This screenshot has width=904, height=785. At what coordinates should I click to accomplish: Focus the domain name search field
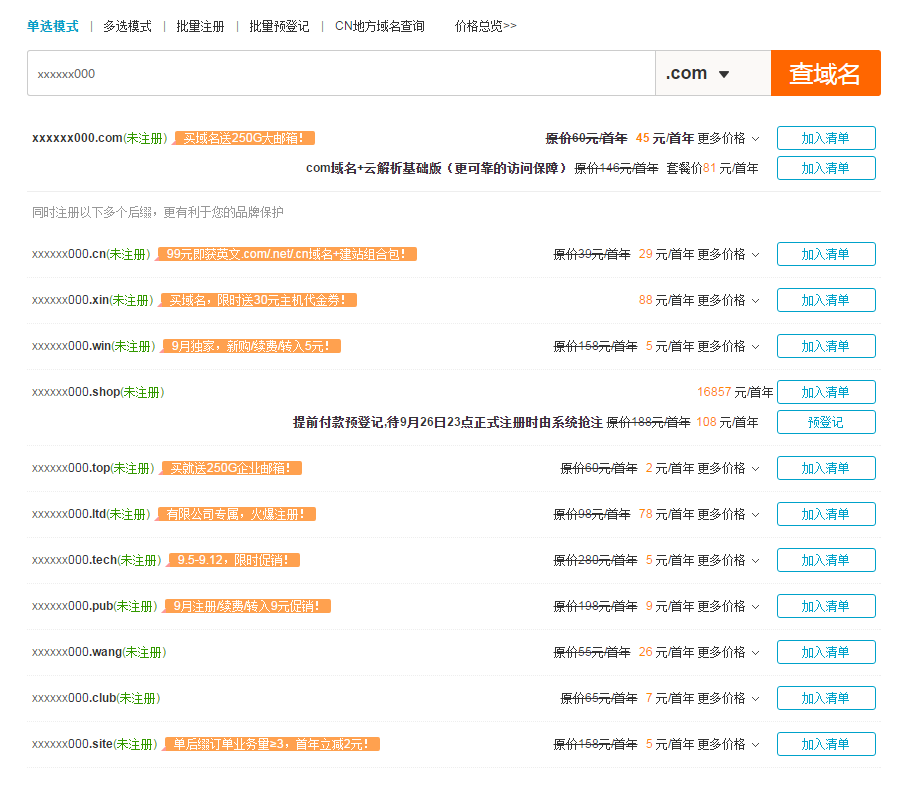(x=340, y=74)
